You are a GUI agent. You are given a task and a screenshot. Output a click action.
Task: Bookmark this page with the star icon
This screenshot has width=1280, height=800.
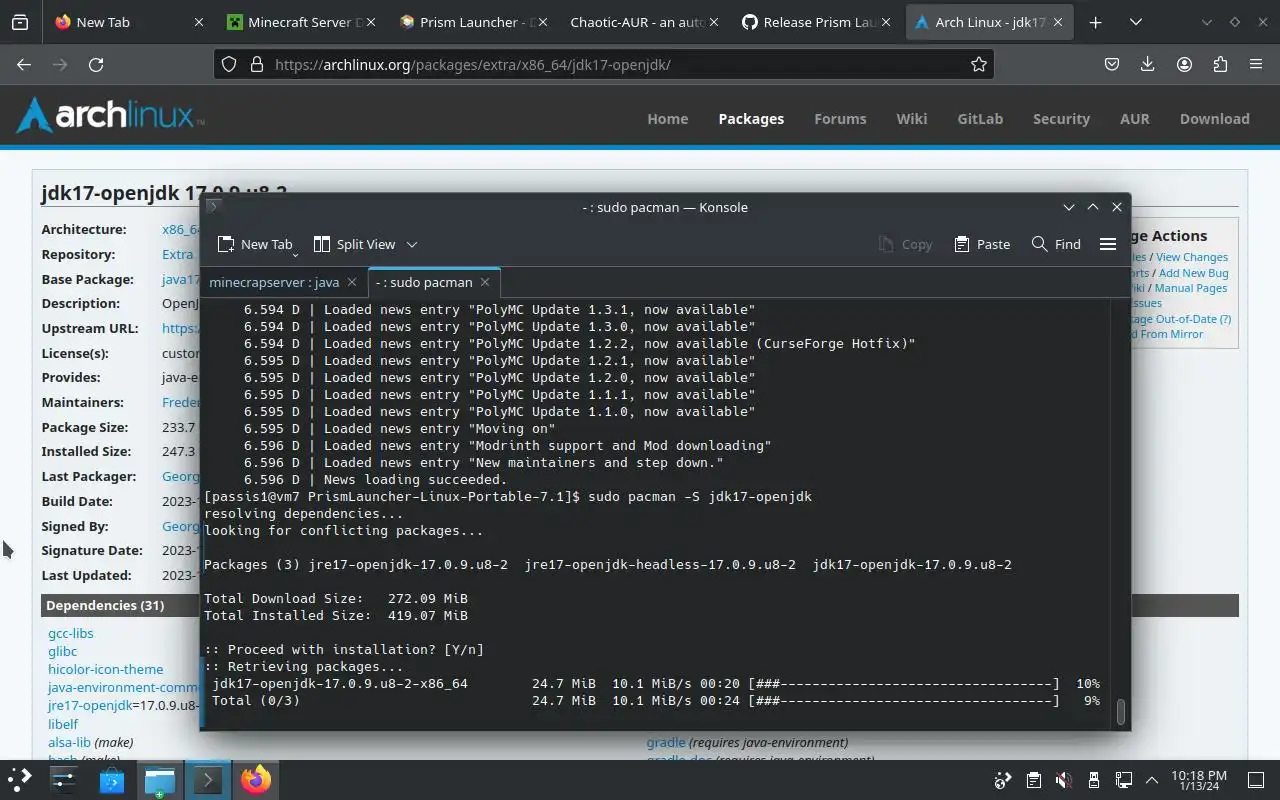point(979,64)
